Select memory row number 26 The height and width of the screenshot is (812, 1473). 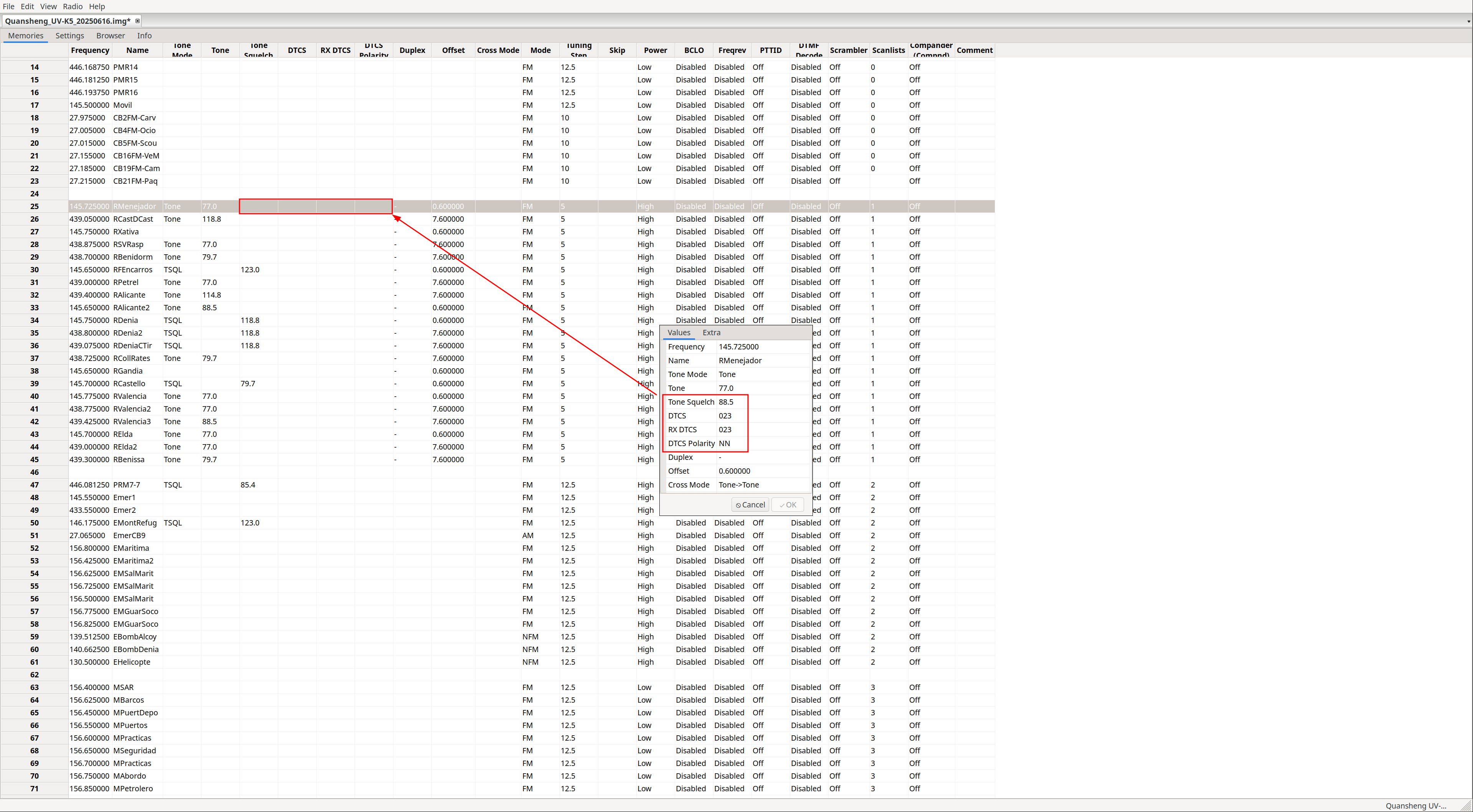(34, 219)
